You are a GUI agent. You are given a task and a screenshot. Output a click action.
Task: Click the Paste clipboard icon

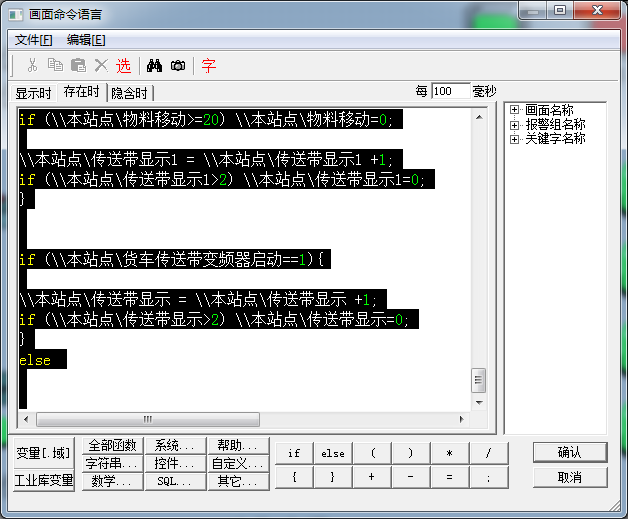78,65
